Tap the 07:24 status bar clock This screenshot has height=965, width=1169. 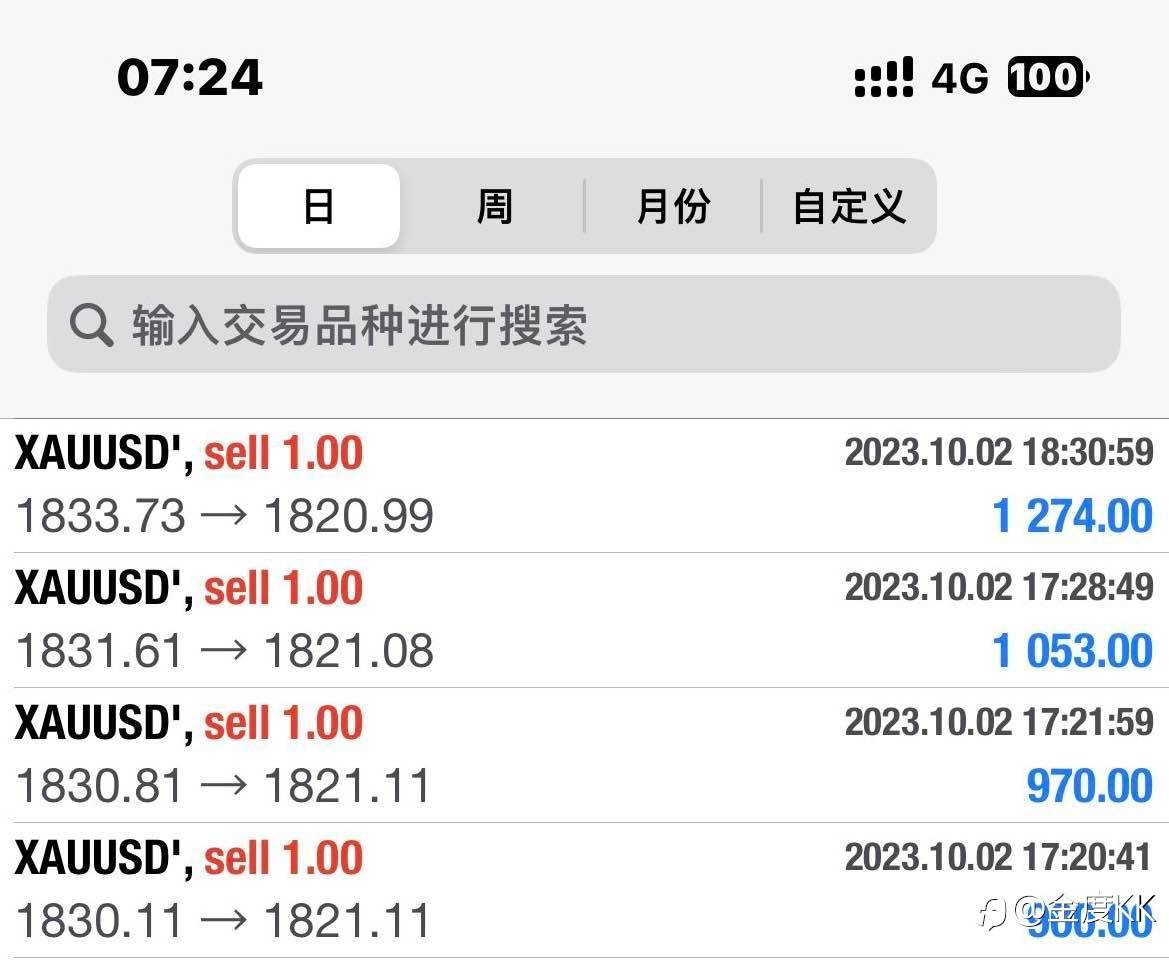click(190, 78)
